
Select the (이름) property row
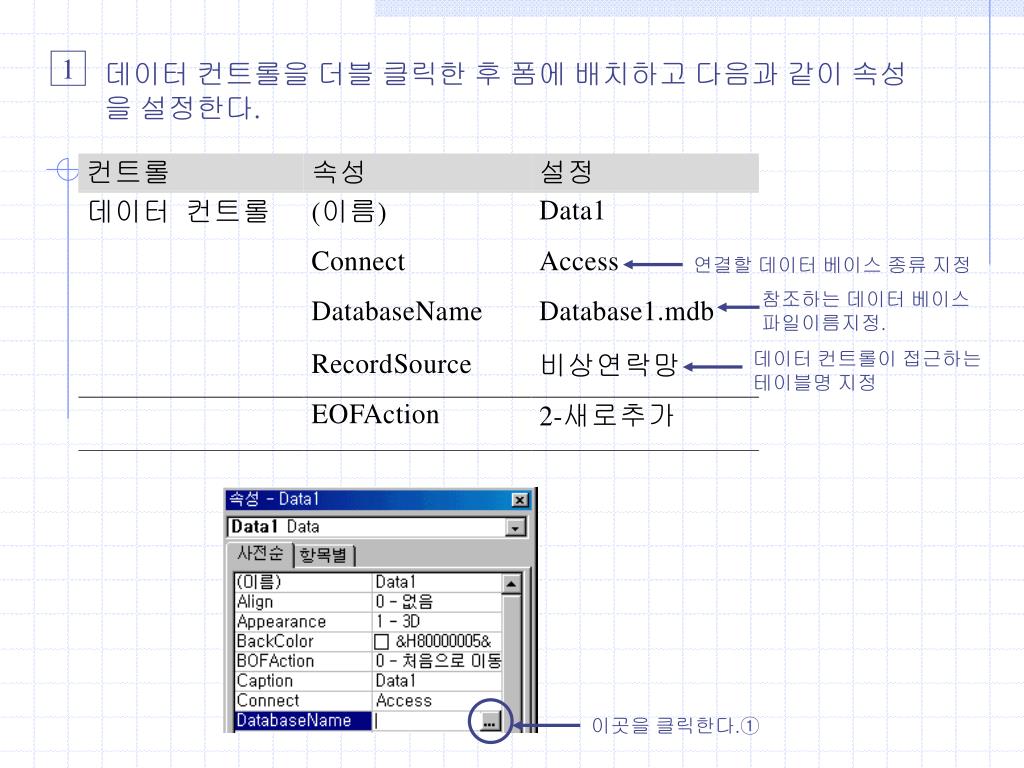tap(368, 582)
